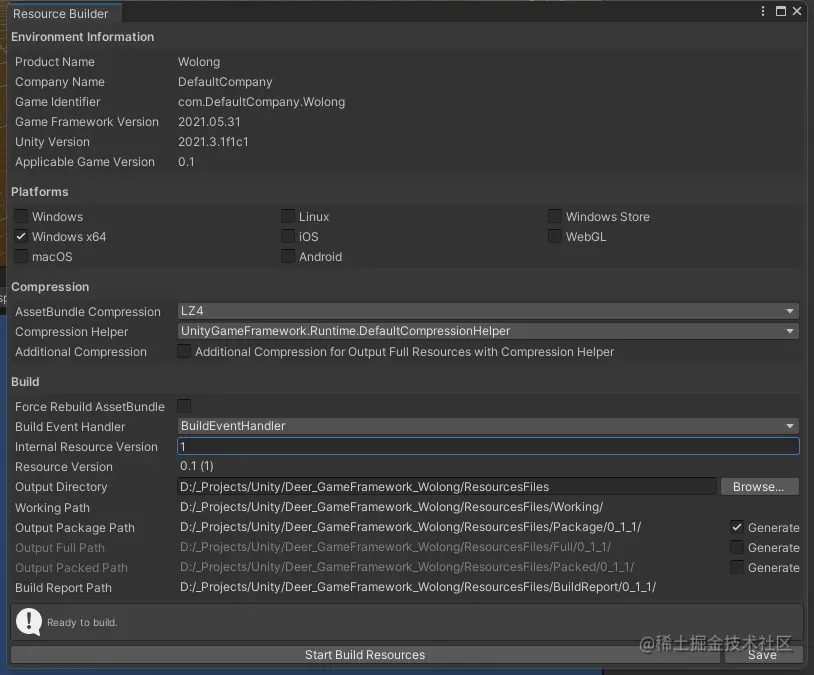Open the Build Event Handler dropdown
The width and height of the screenshot is (814, 675).
coord(488,426)
